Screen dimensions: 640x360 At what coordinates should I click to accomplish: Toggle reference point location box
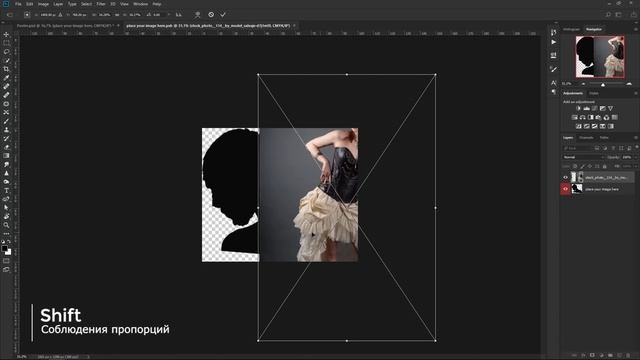tap(27, 15)
